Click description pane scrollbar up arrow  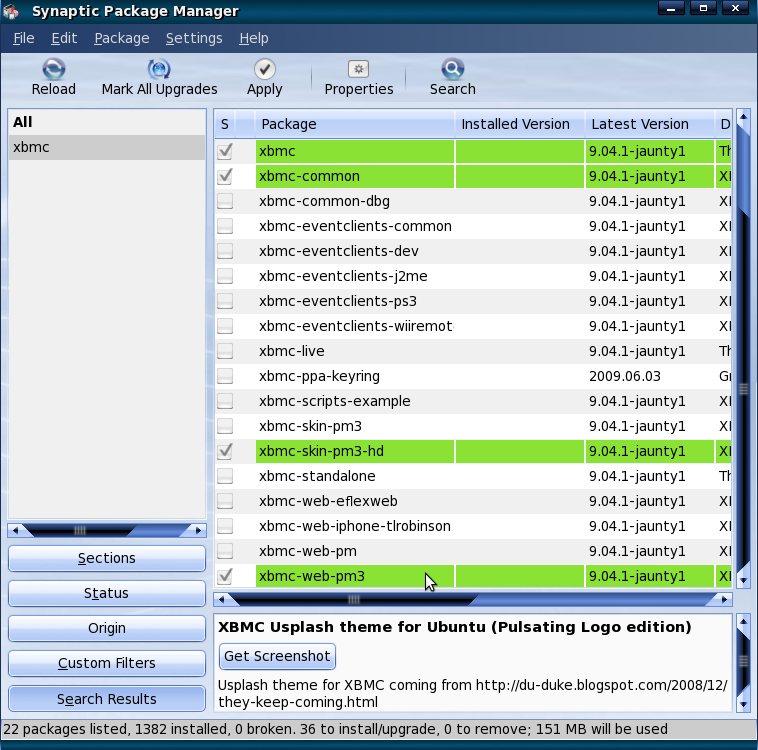click(743, 621)
